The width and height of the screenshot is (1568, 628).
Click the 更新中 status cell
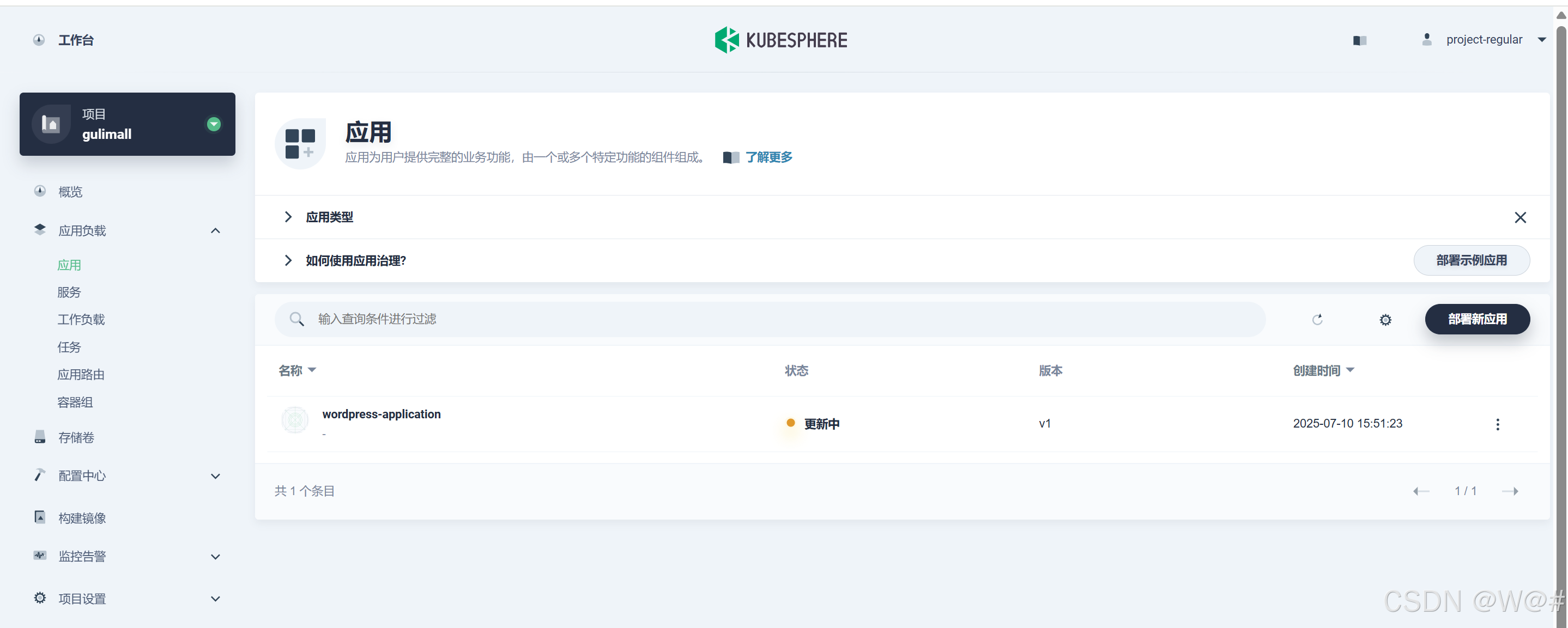(813, 424)
